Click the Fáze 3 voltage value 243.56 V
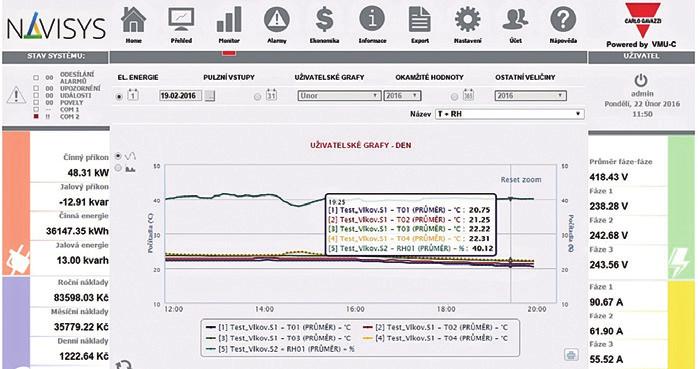Viewport: 698px width, 369px height. pyautogui.click(x=609, y=265)
